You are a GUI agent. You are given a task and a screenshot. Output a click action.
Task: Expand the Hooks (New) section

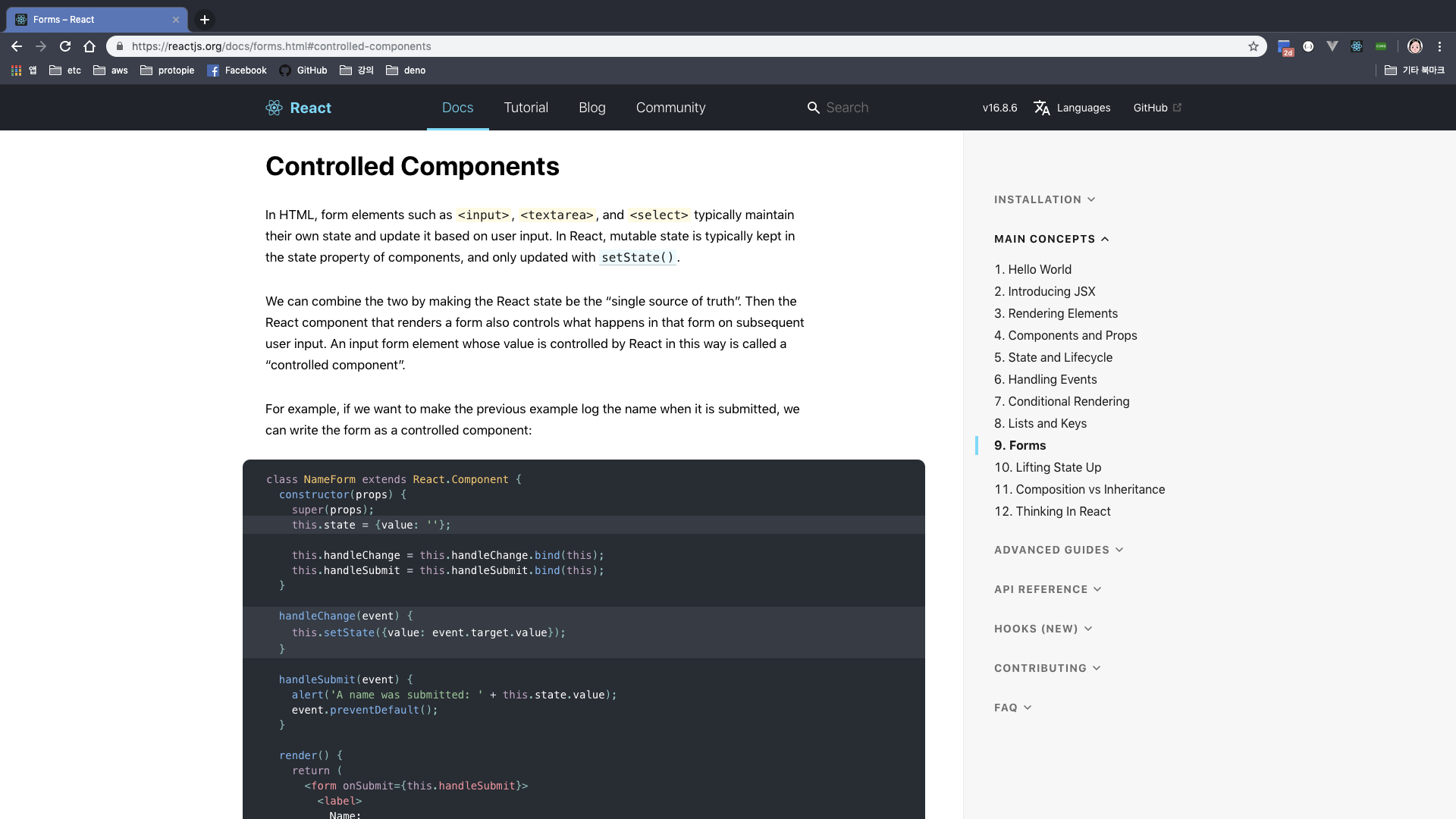(x=1043, y=629)
